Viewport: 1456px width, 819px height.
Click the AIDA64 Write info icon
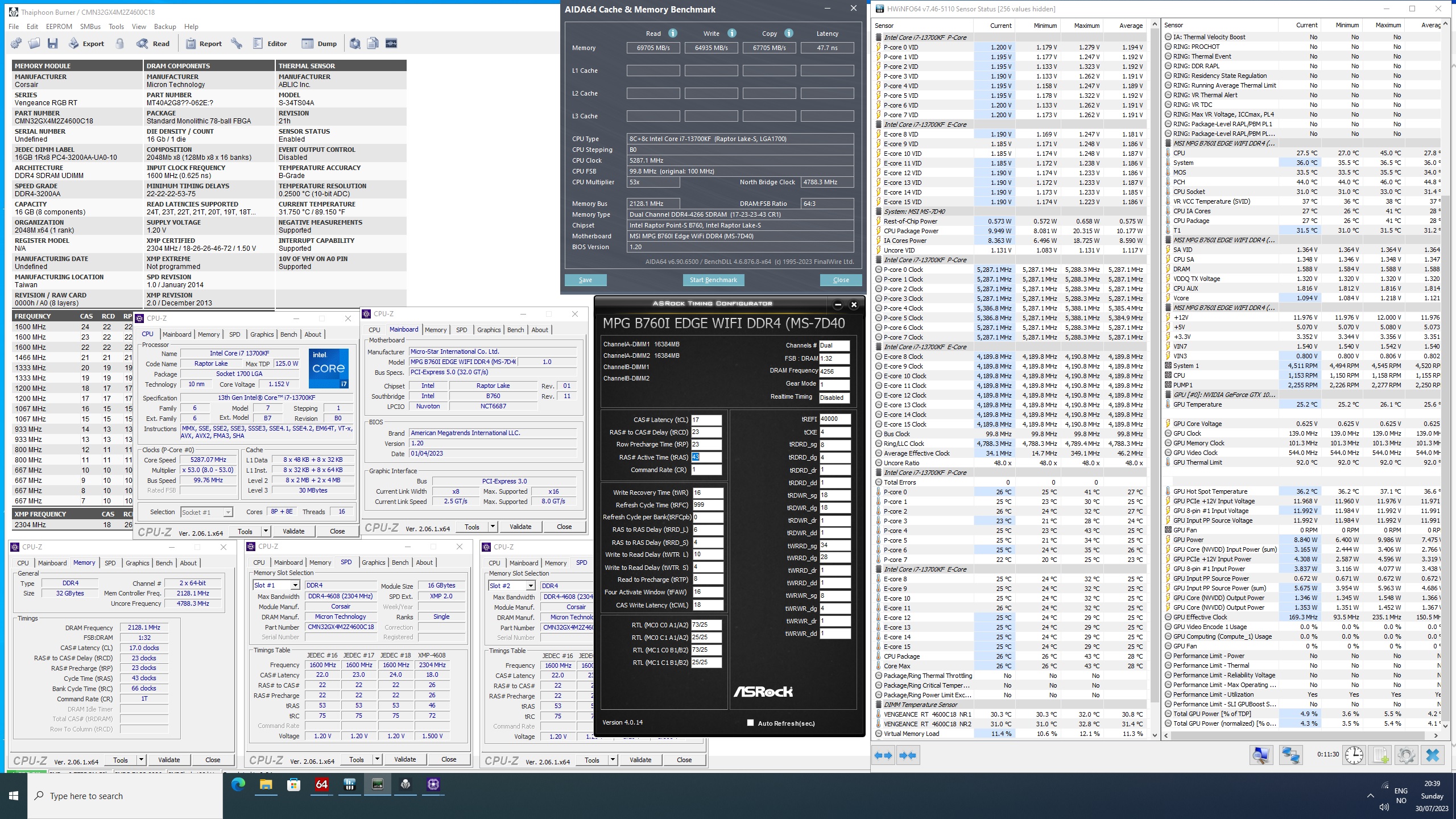[732, 33]
